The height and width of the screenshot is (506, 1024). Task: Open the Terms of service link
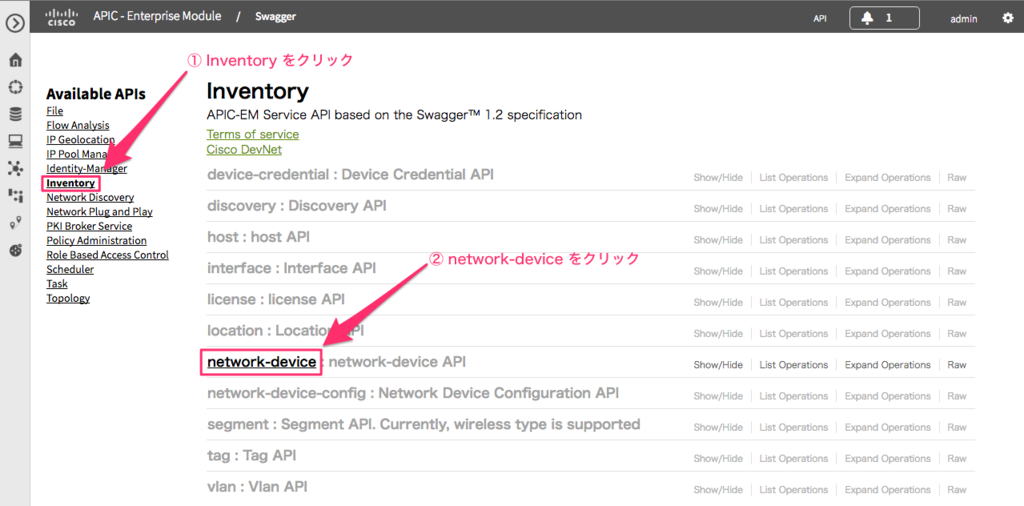tap(253, 134)
